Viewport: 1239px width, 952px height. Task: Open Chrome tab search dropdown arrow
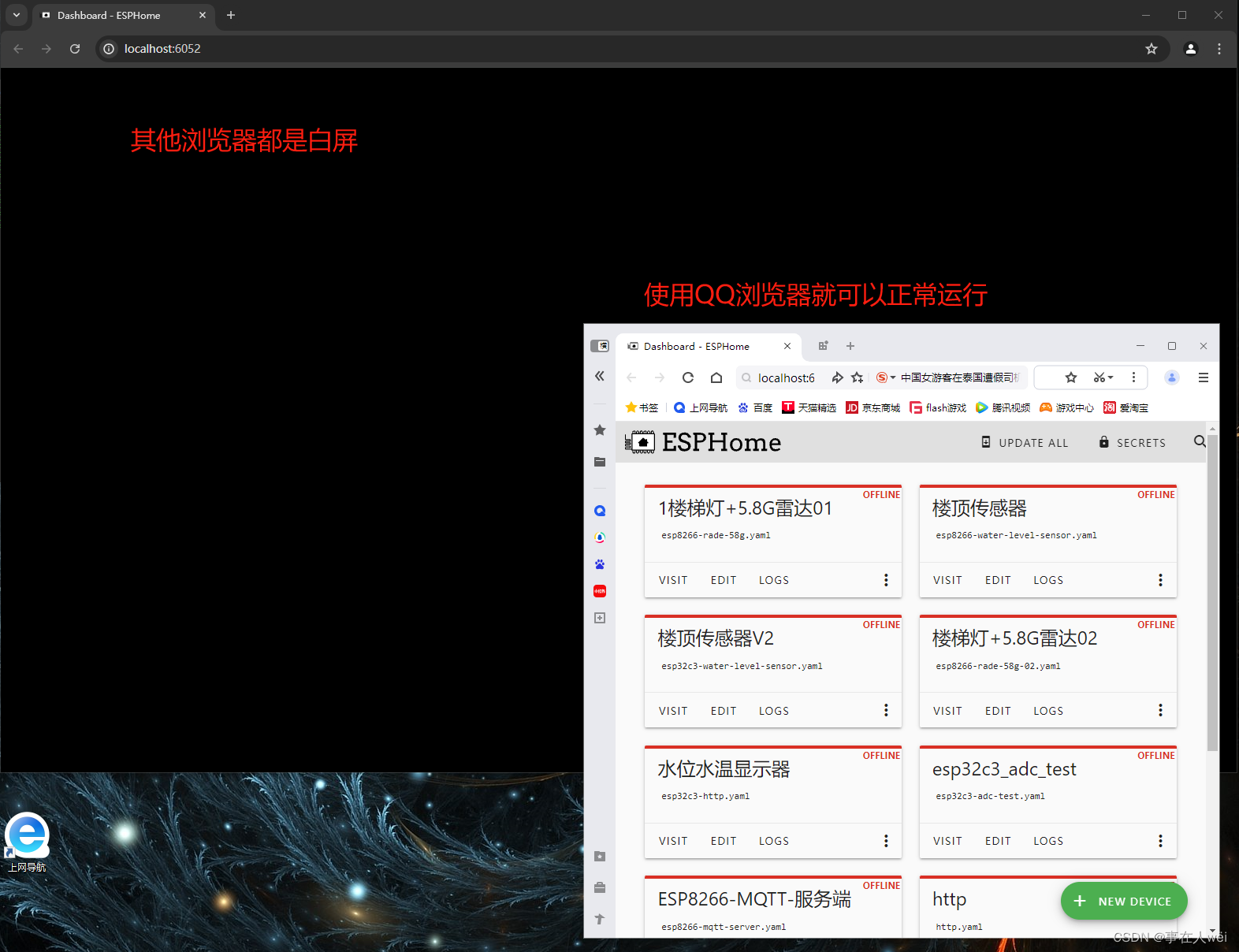coord(17,15)
